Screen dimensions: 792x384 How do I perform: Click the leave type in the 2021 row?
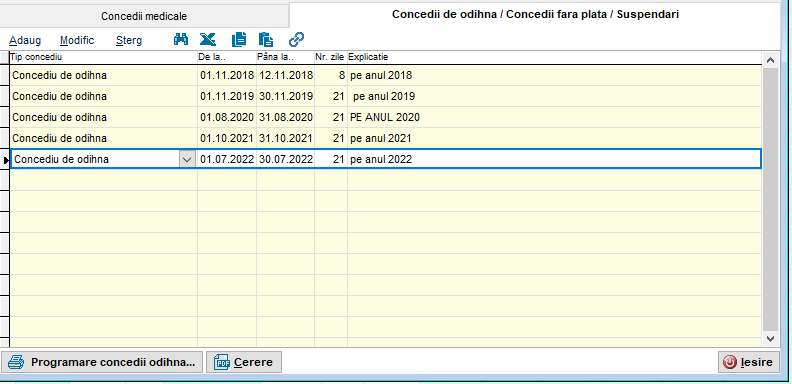point(59,138)
